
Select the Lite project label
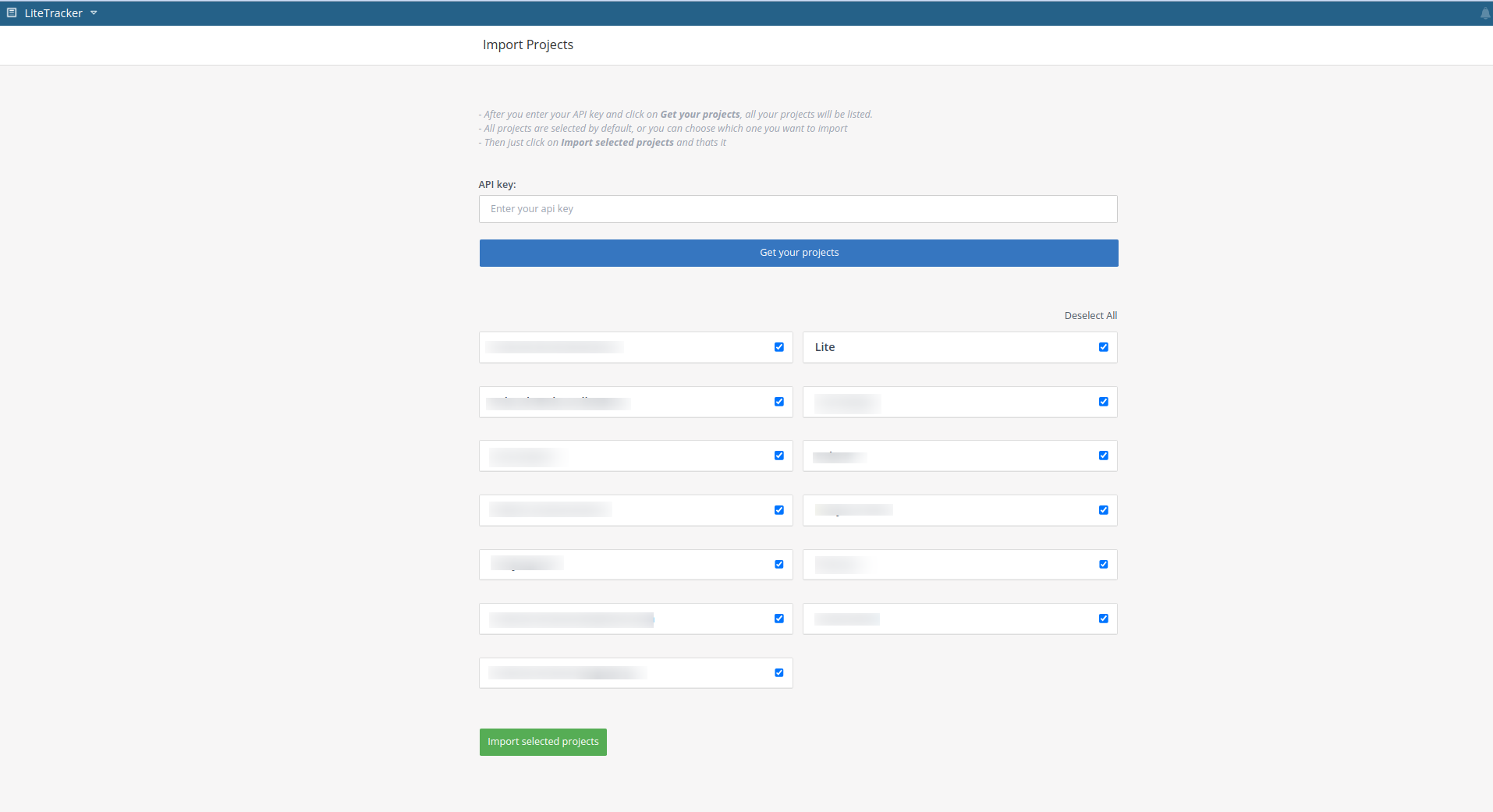coord(825,347)
